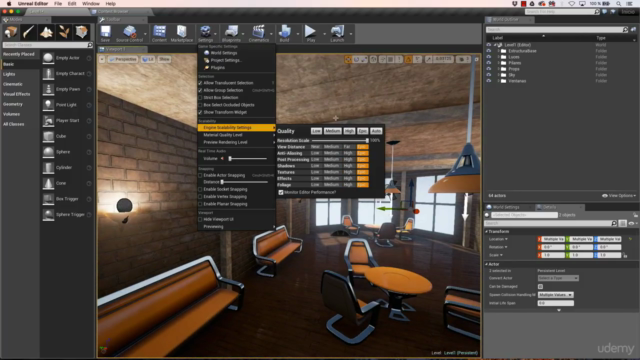
Task: Enable Actor Snapping checkbox
Action: click(x=200, y=175)
